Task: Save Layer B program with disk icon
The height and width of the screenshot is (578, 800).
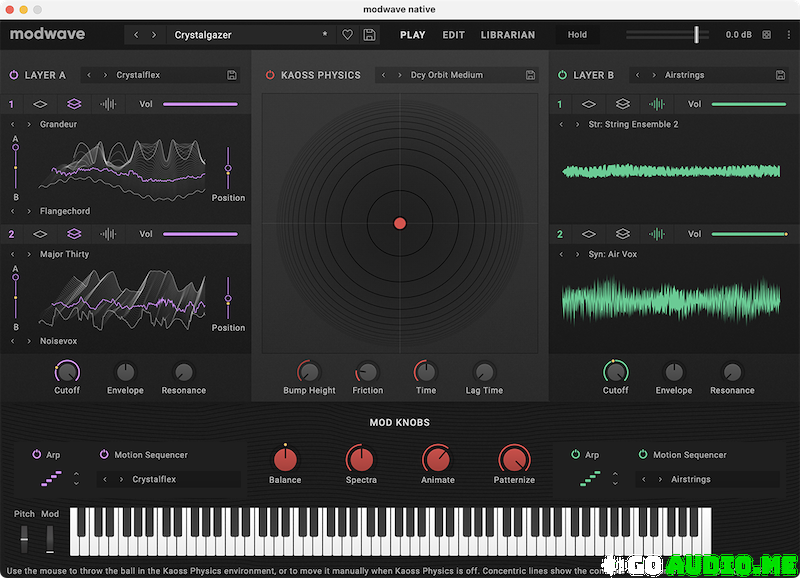Action: 780,75
